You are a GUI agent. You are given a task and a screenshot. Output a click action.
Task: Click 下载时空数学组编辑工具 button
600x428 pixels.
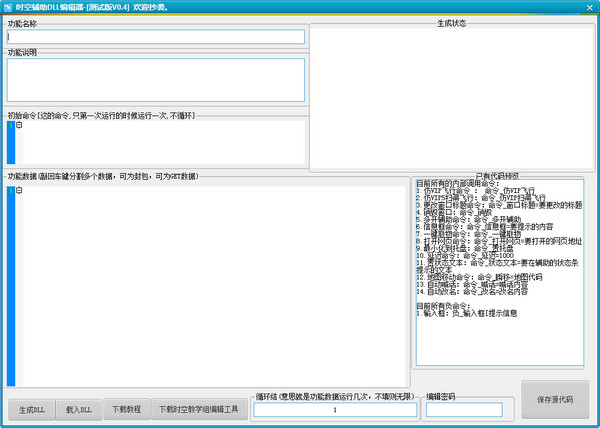[x=199, y=410]
